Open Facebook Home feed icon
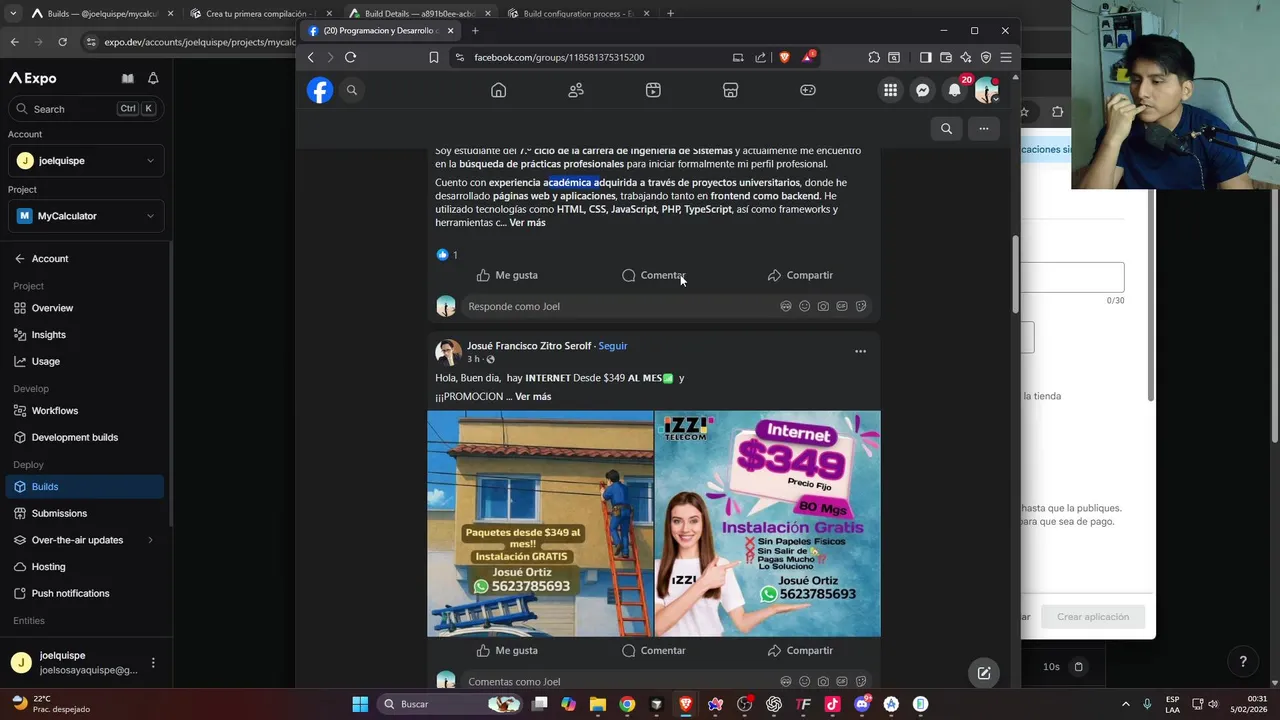The width and height of the screenshot is (1280, 720). coord(498,90)
